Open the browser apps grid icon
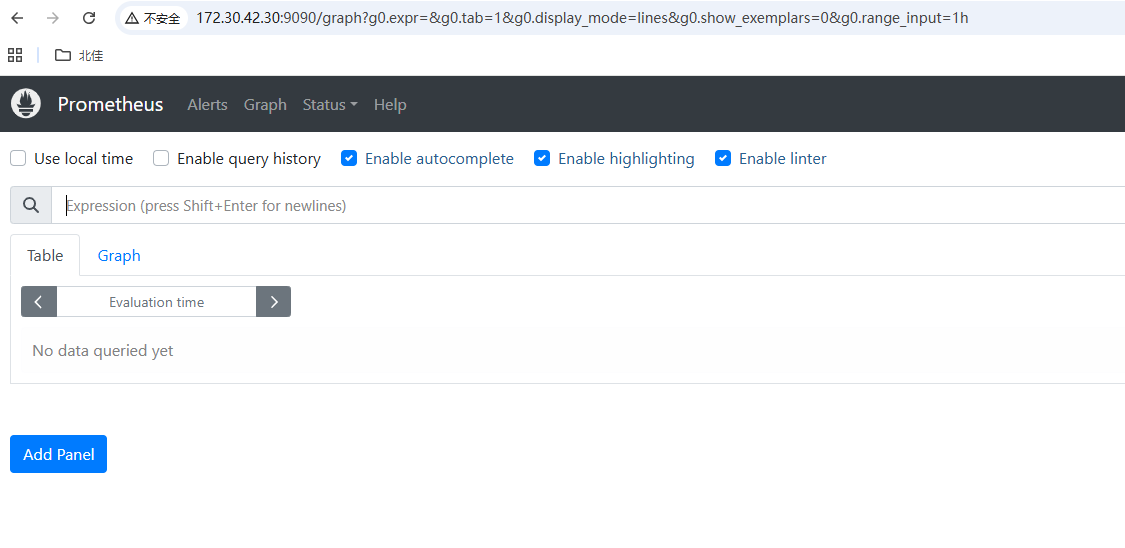 tap(15, 55)
